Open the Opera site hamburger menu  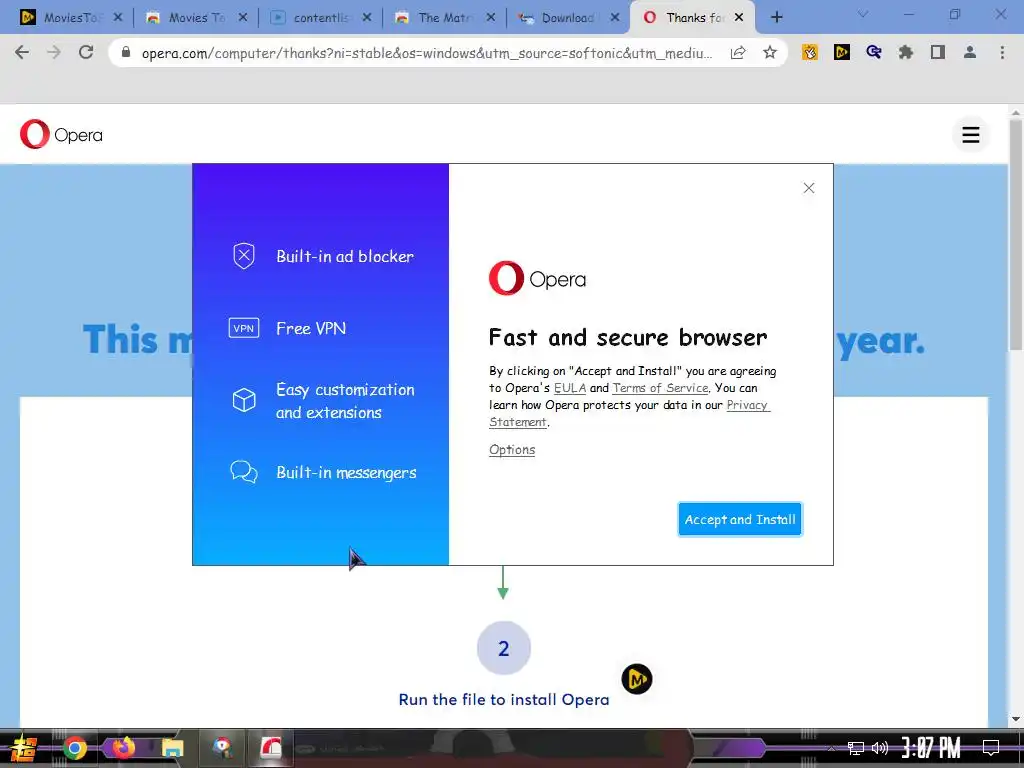click(x=970, y=135)
